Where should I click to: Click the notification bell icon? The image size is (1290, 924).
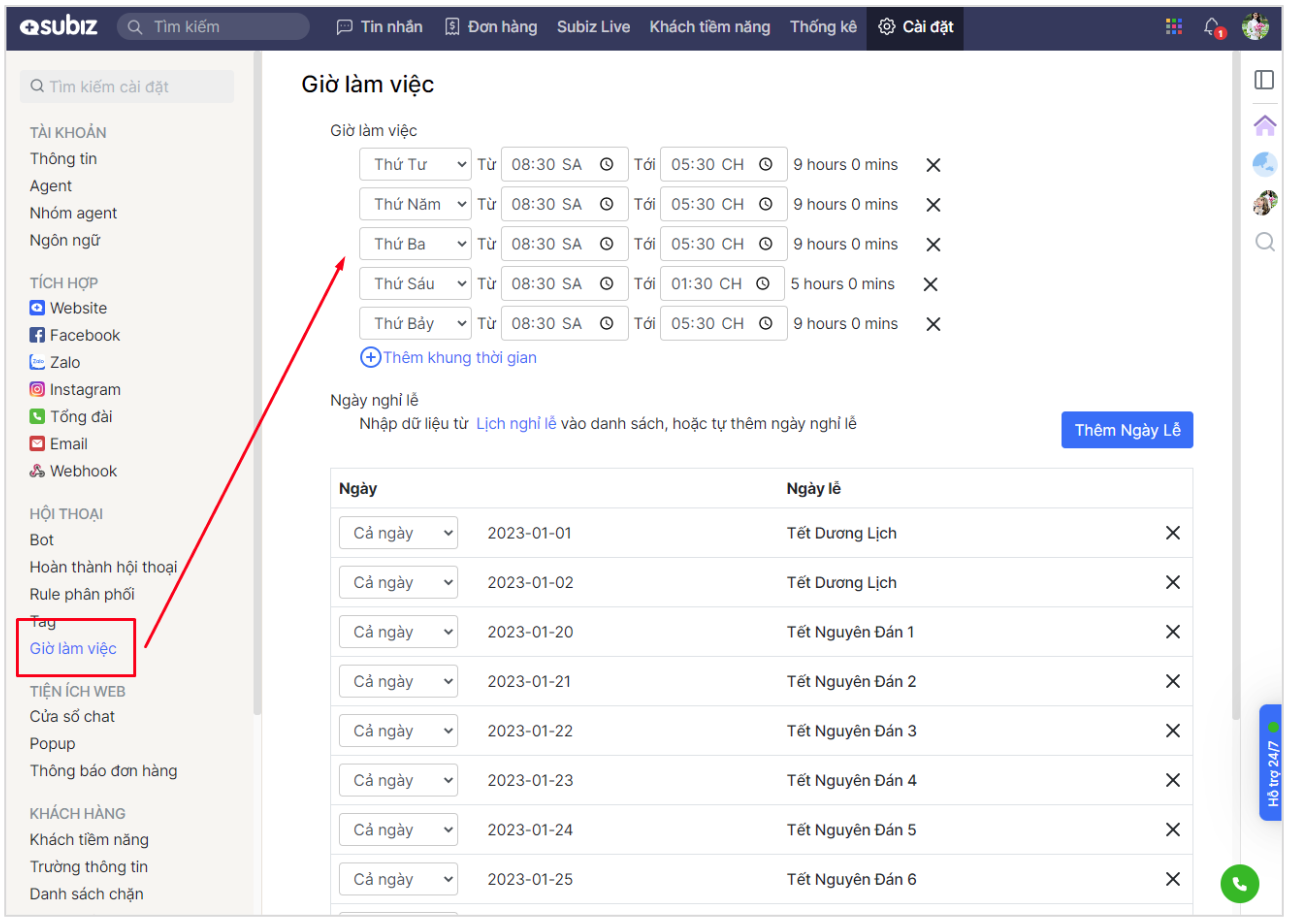pos(1212,27)
